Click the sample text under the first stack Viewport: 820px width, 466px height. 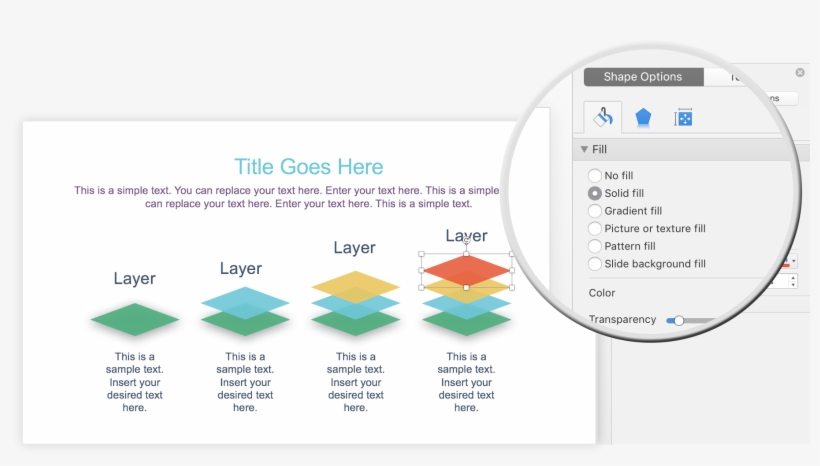[x=134, y=382]
